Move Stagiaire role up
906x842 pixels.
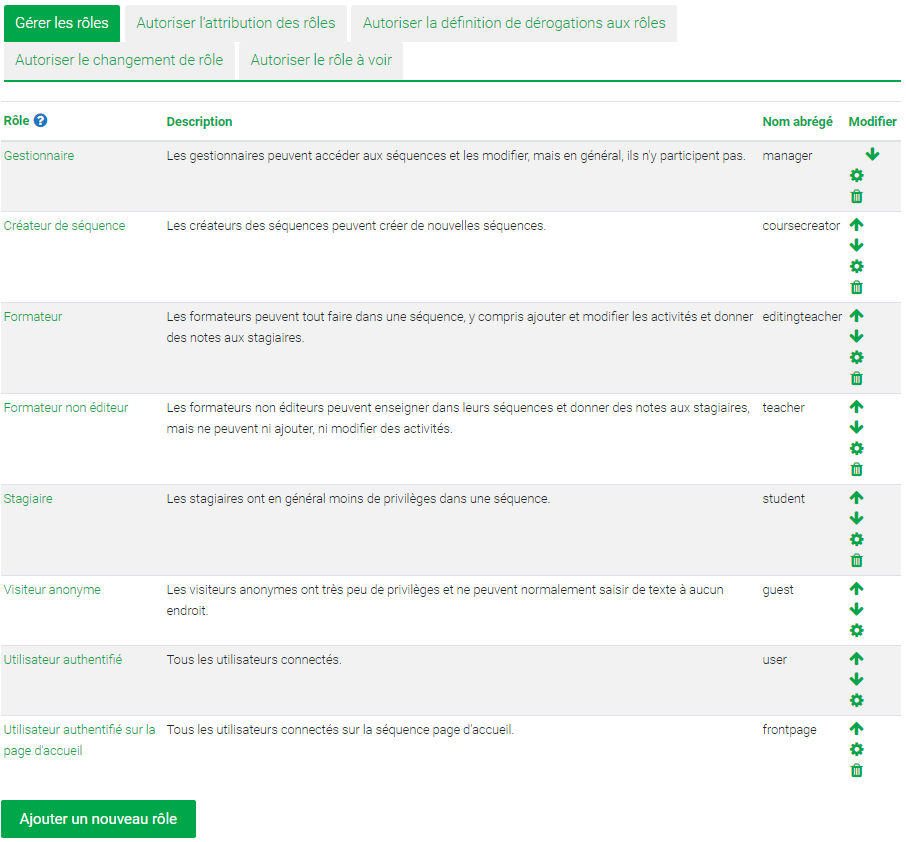[x=856, y=498]
